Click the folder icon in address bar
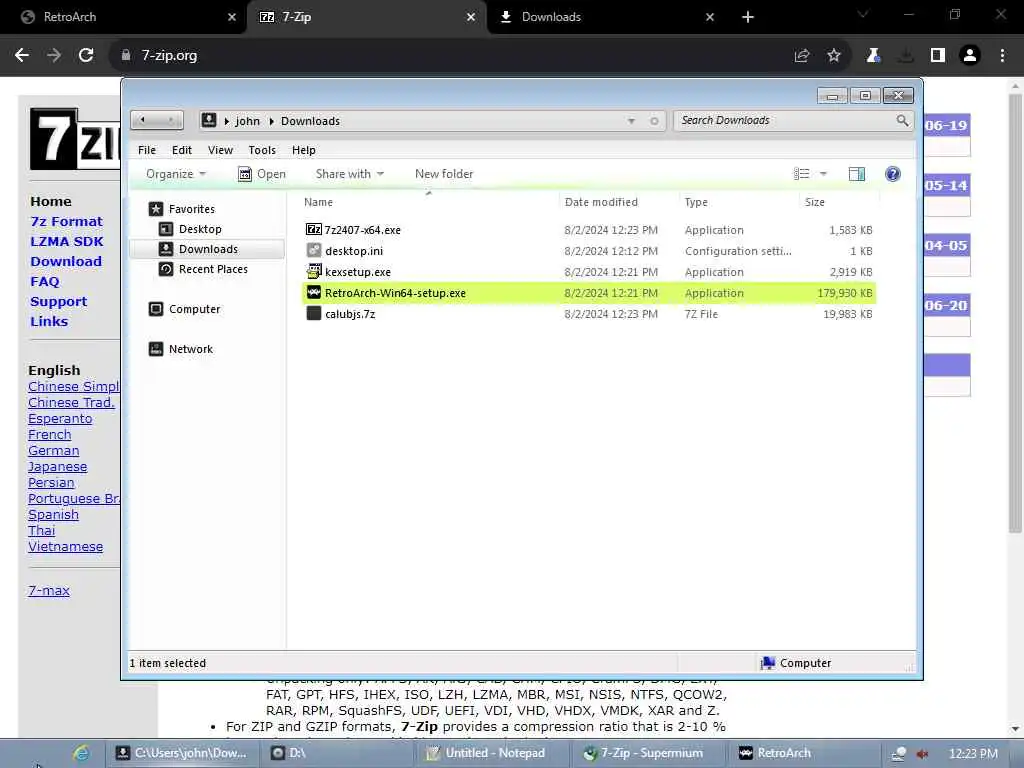 click(209, 120)
